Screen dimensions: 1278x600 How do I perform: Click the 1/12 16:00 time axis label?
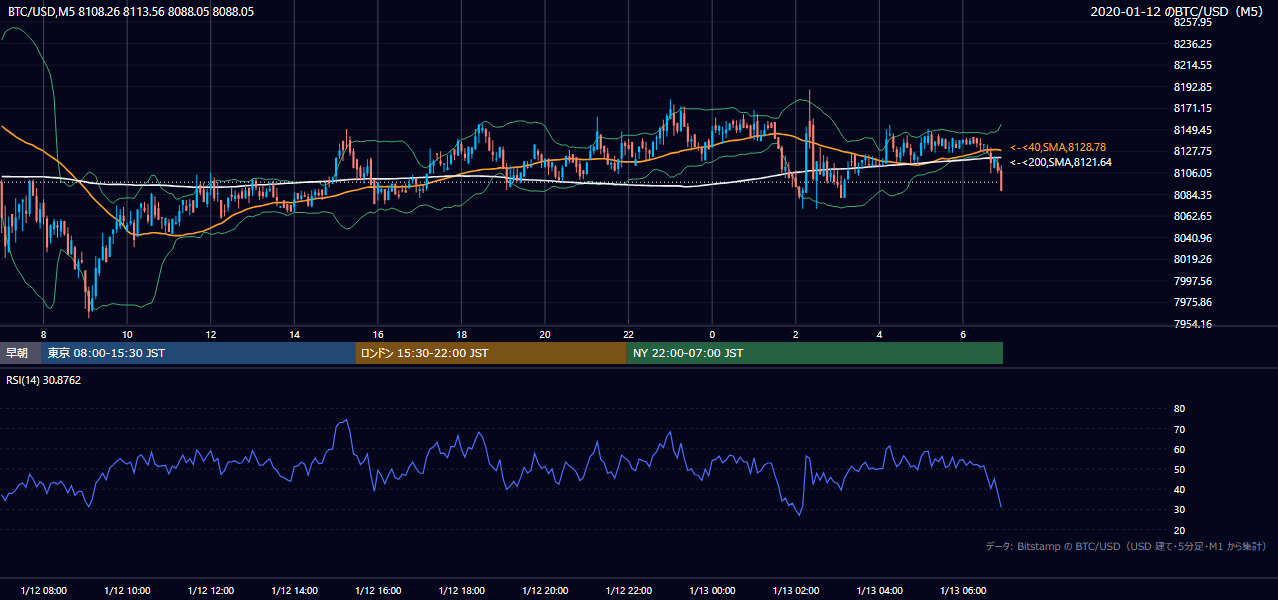tap(378, 591)
